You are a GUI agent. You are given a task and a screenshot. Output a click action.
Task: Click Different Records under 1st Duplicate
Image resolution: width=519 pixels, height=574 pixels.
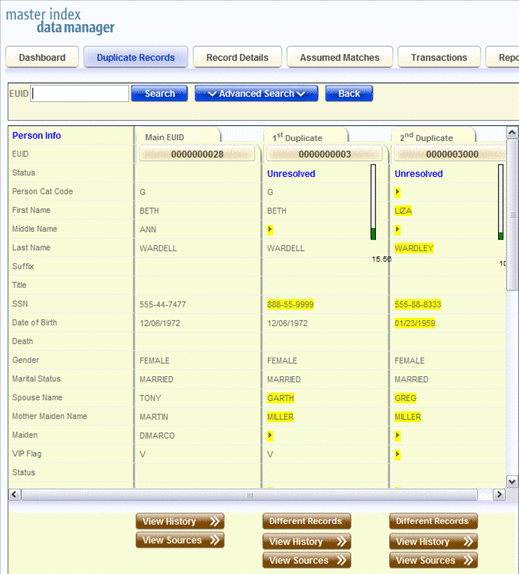click(x=307, y=521)
